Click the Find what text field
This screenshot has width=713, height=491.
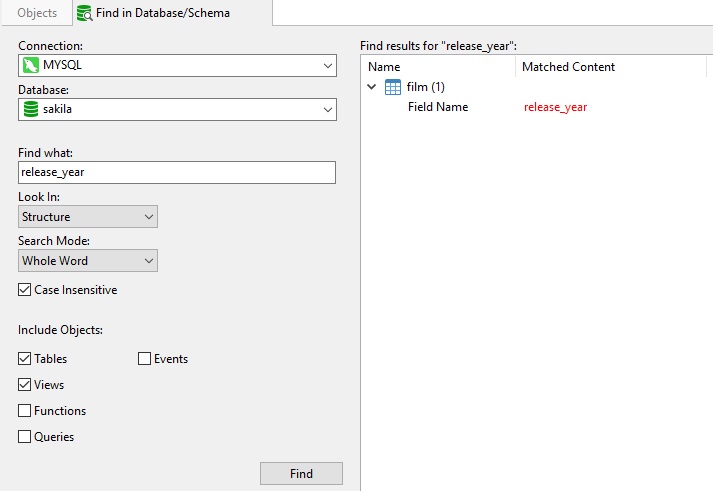point(177,172)
